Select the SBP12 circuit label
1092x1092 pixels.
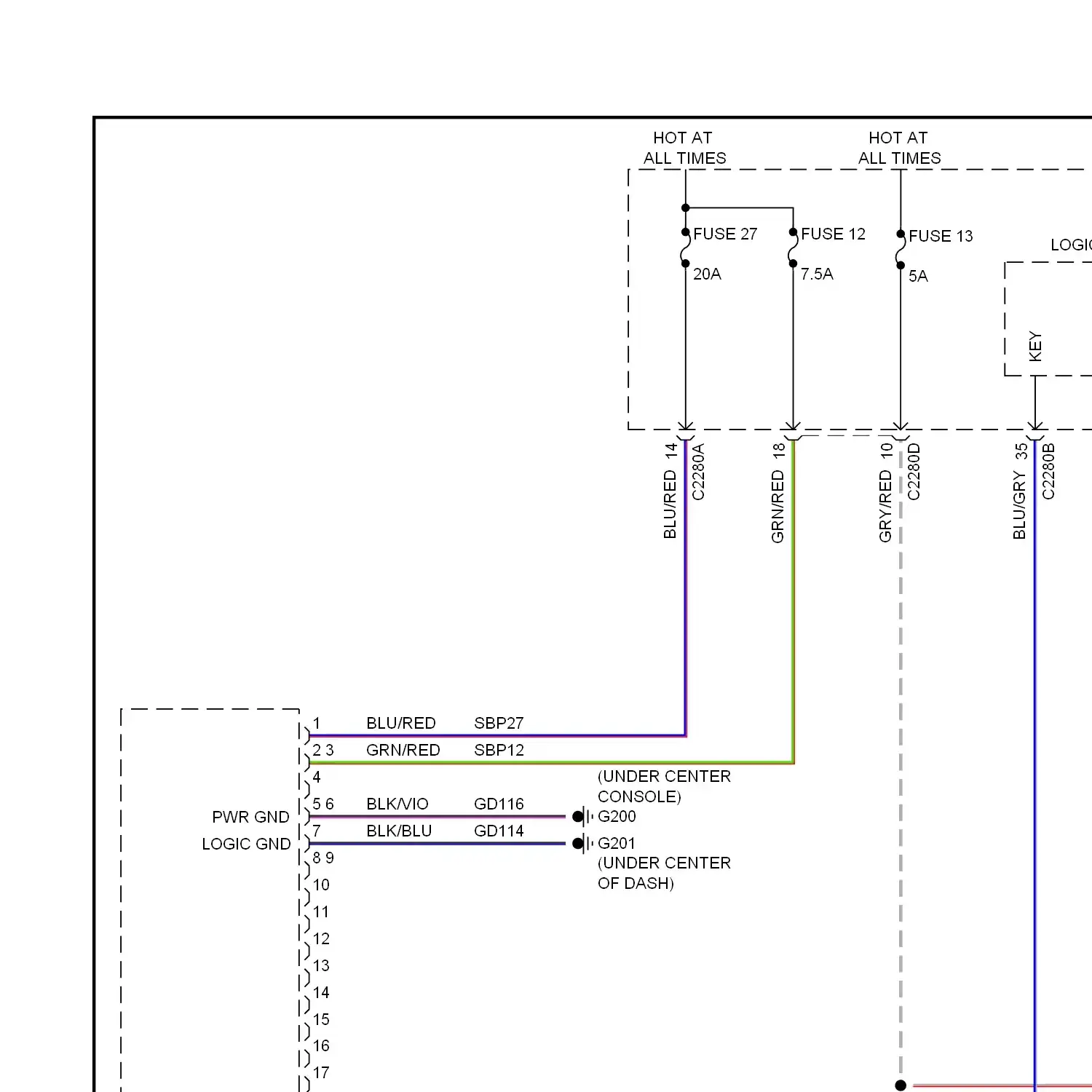point(499,750)
